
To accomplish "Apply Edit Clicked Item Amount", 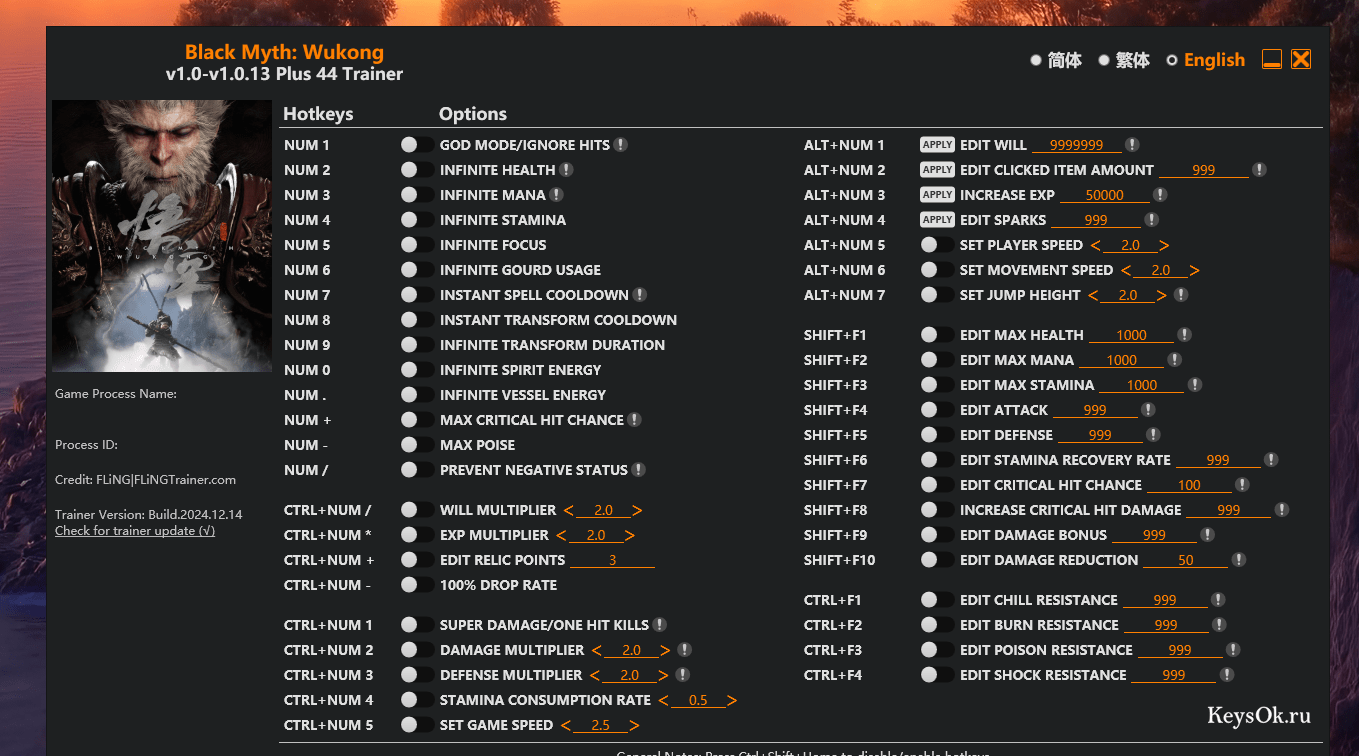I will [x=937, y=170].
